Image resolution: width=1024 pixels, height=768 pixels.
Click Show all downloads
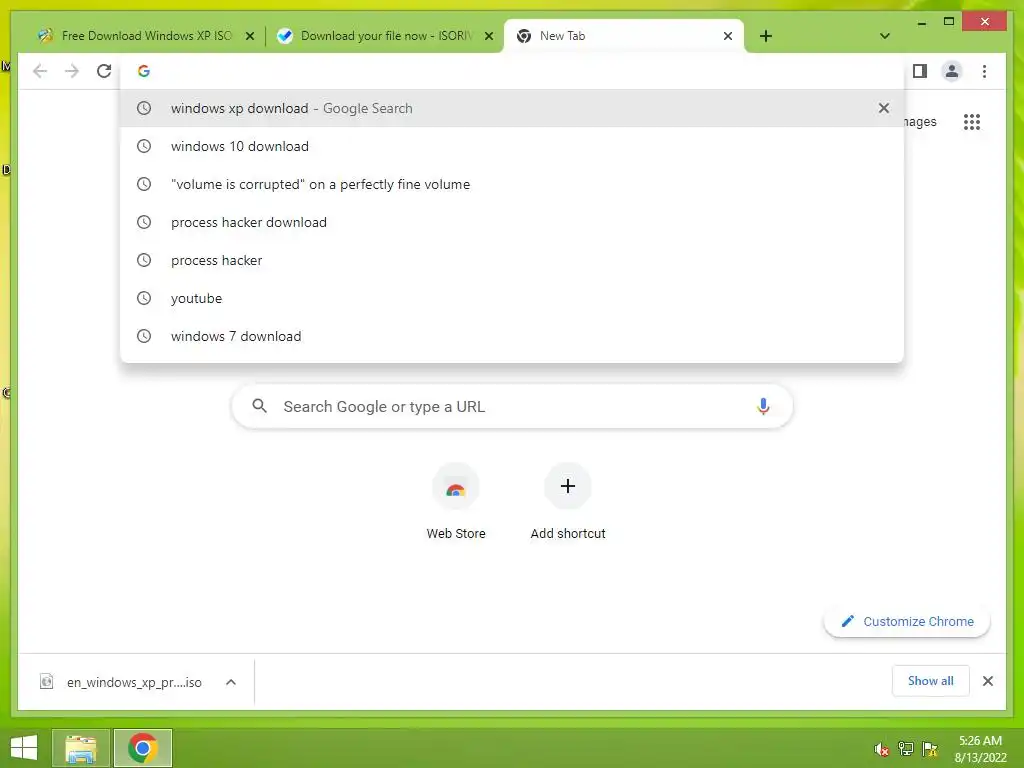pyautogui.click(x=931, y=681)
